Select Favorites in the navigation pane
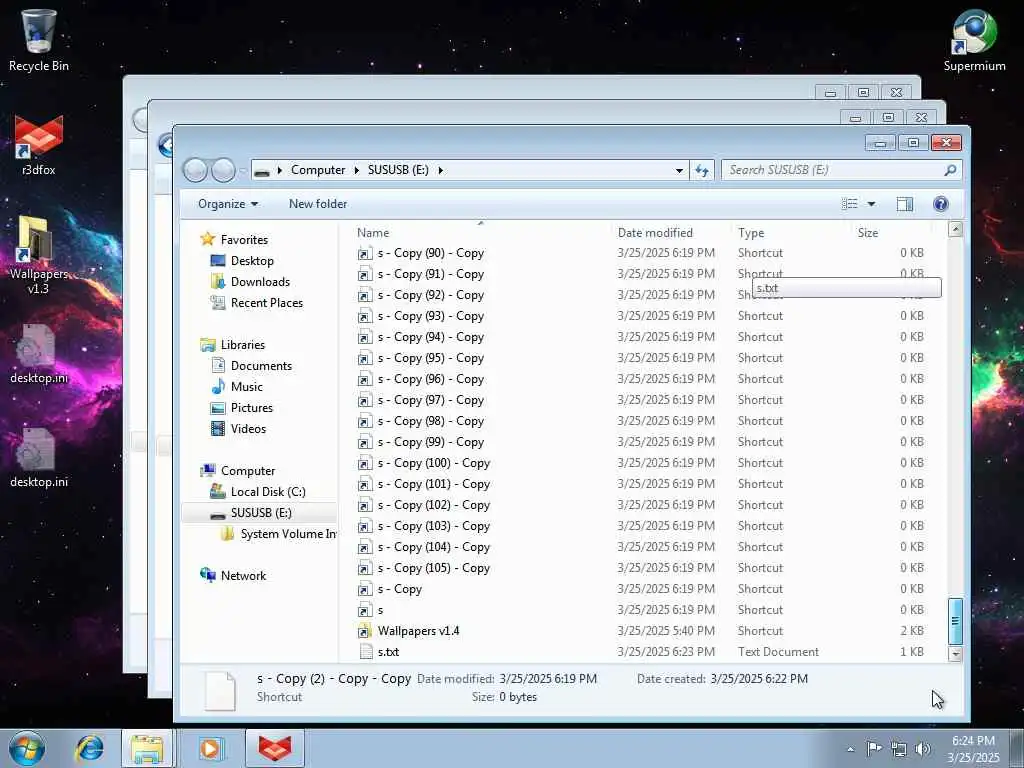1024x768 pixels. pos(244,240)
